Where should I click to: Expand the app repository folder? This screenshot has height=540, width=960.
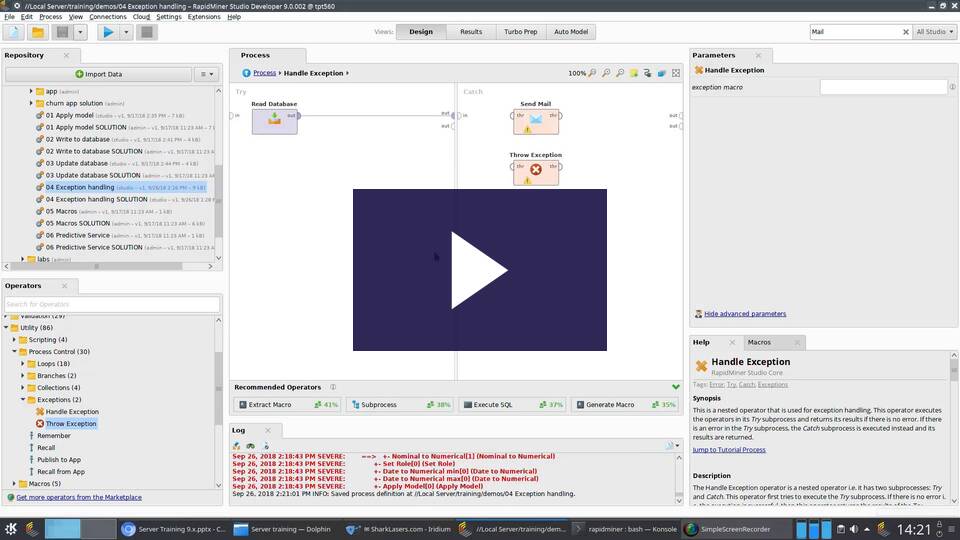click(31, 91)
